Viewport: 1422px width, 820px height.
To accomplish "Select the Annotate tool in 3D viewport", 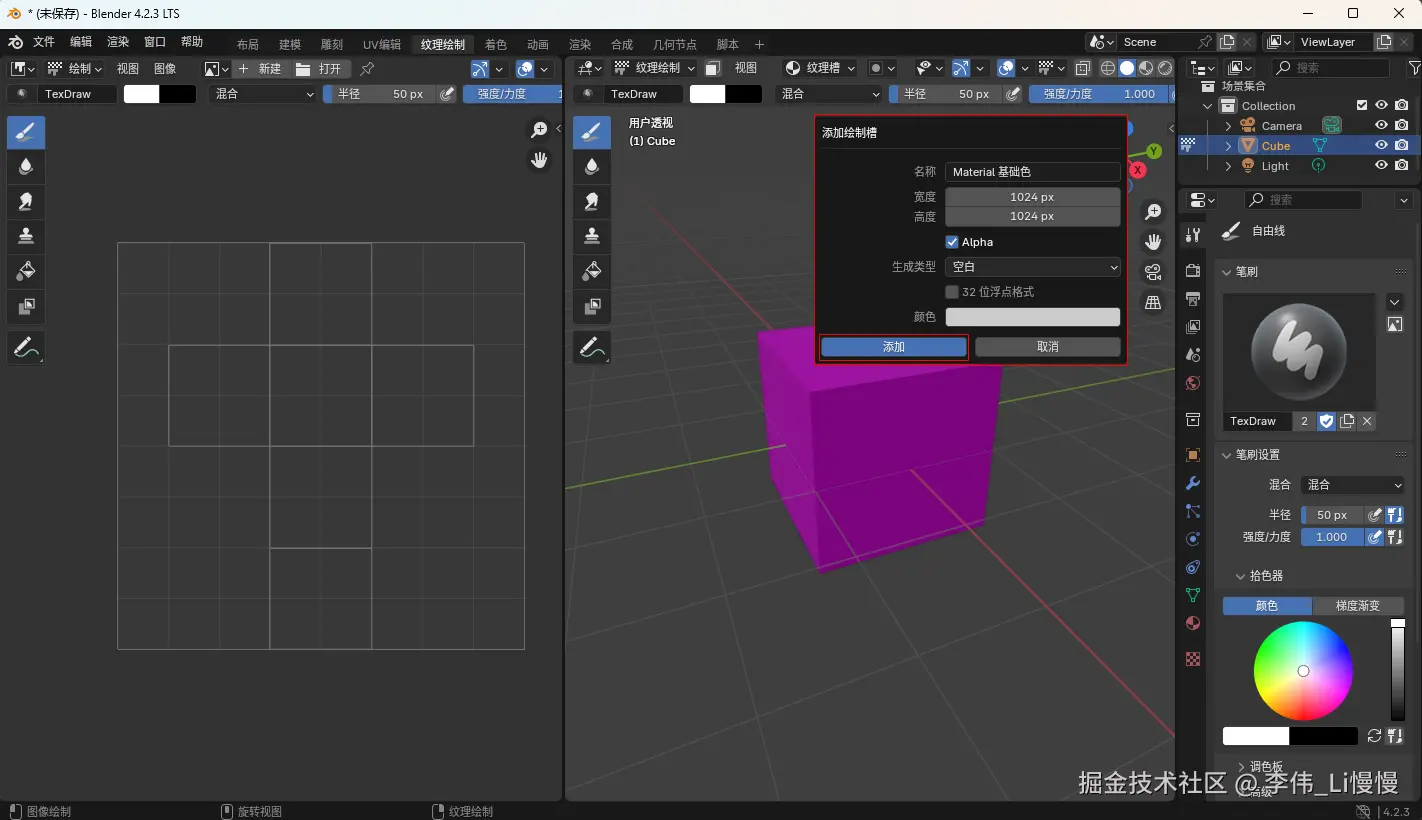I will point(592,348).
